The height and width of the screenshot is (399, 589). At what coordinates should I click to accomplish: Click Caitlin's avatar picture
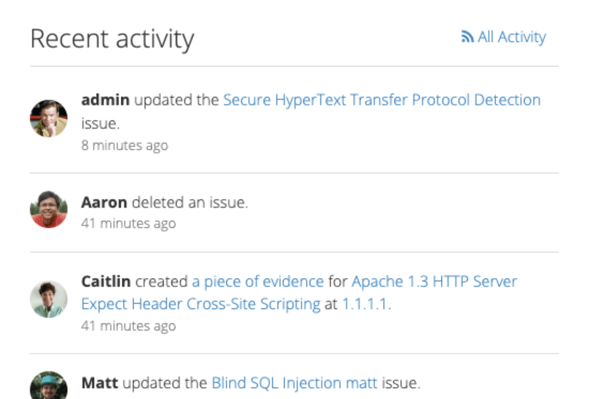point(49,299)
